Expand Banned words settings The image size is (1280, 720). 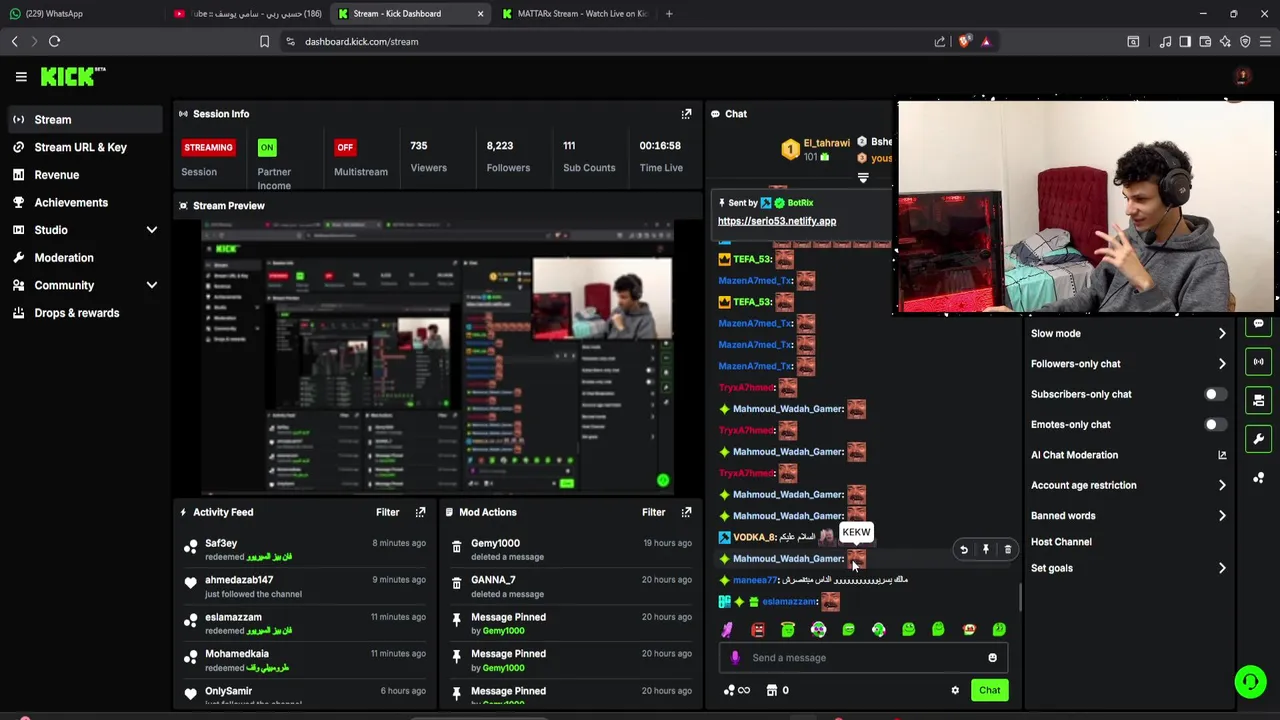[1128, 515]
